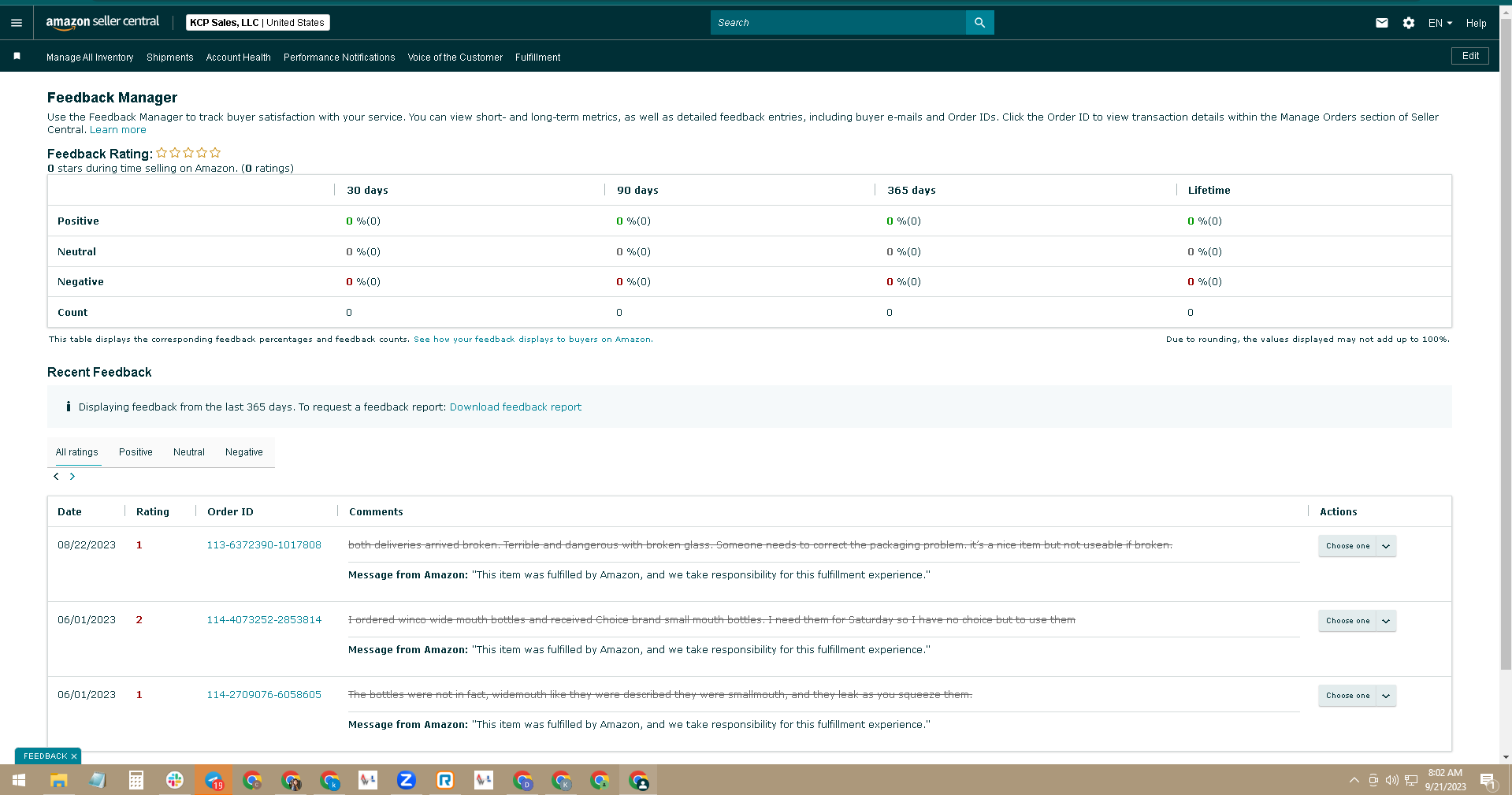The image size is (1512, 795).
Task: Click the 08/22/2023 date cell
Action: [87, 545]
